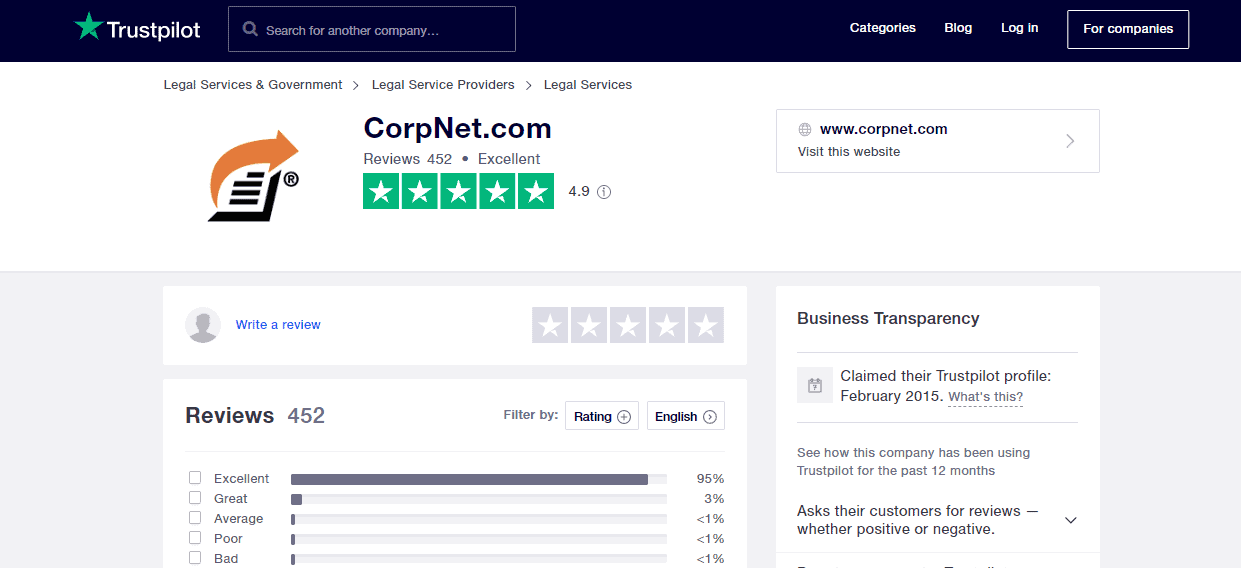This screenshot has height=568, width=1241.
Task: Click the CorpNet company logo
Action: (254, 175)
